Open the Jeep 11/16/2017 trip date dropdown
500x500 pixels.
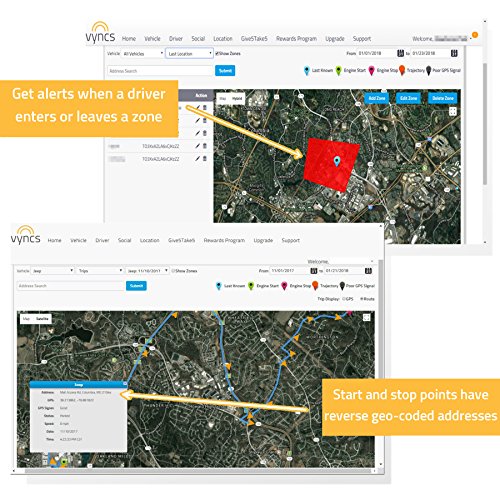click(148, 271)
